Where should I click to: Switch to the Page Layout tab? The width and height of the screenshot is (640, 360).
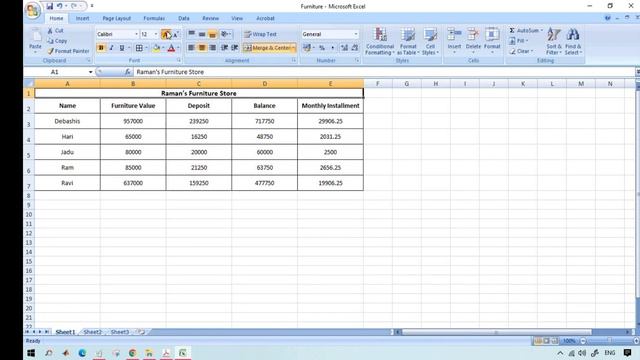point(117,18)
